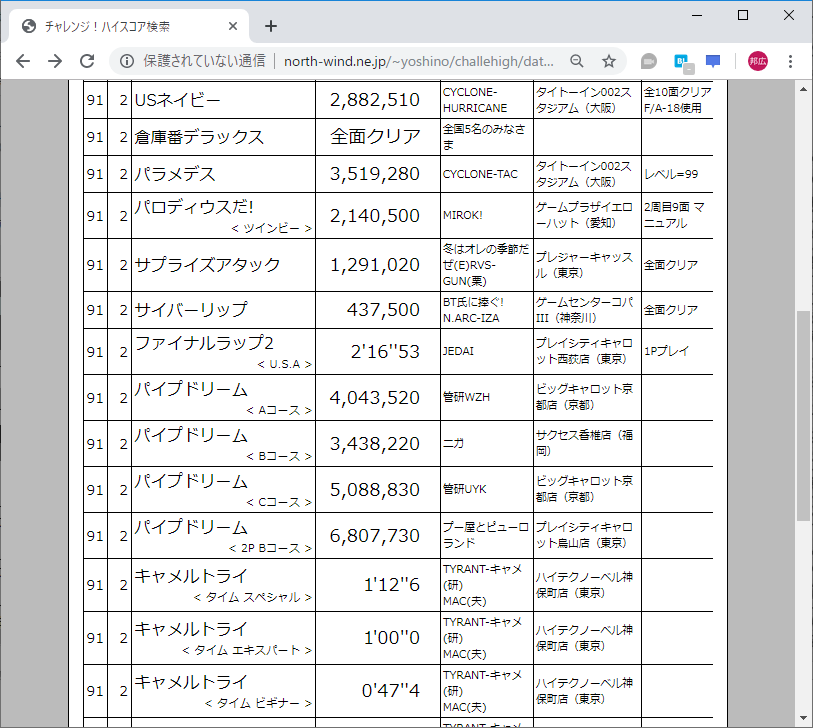This screenshot has width=813, height=728.
Task: Click the scrollbar up arrow
Action: tap(801, 89)
